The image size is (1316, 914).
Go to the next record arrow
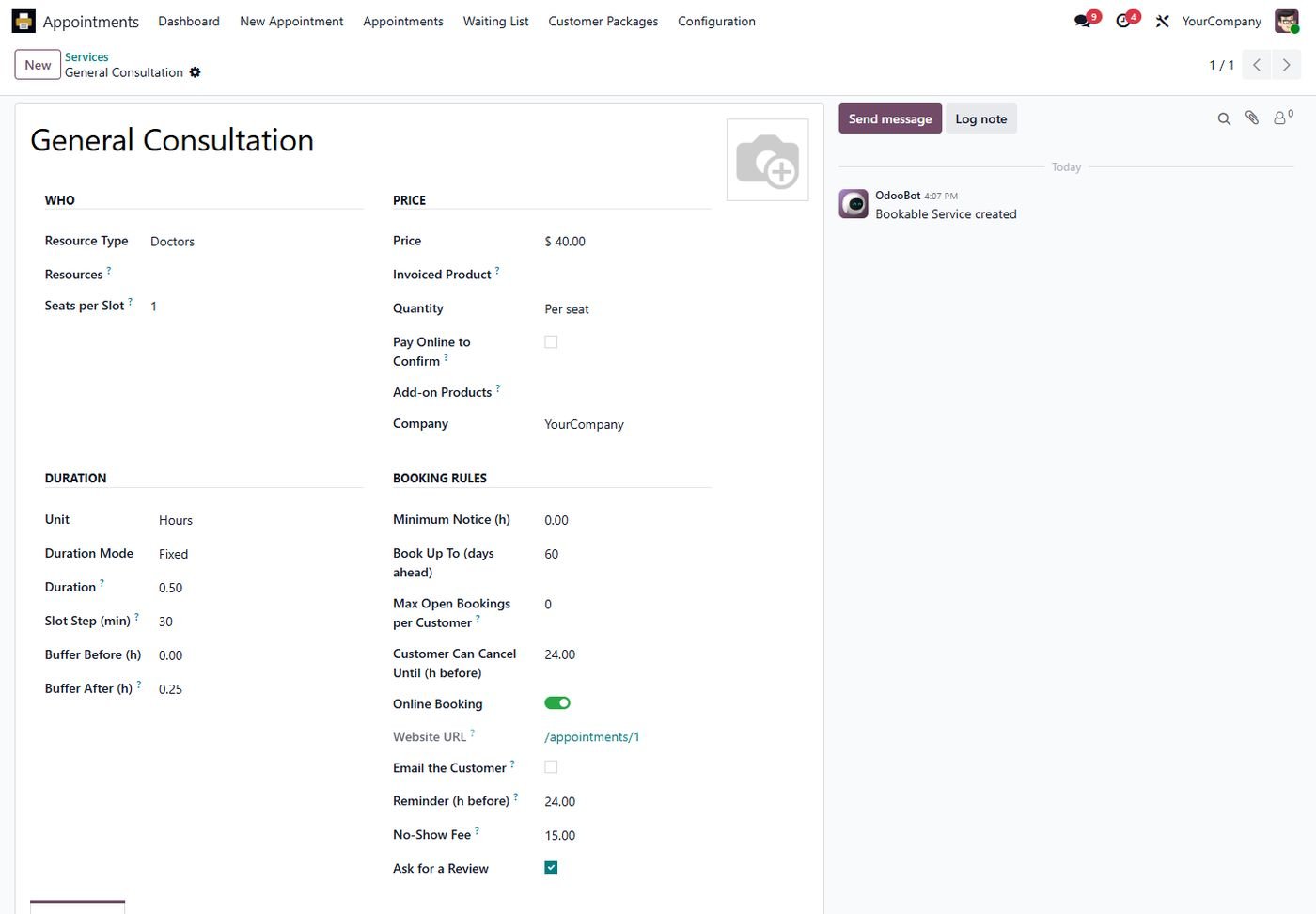click(1287, 65)
